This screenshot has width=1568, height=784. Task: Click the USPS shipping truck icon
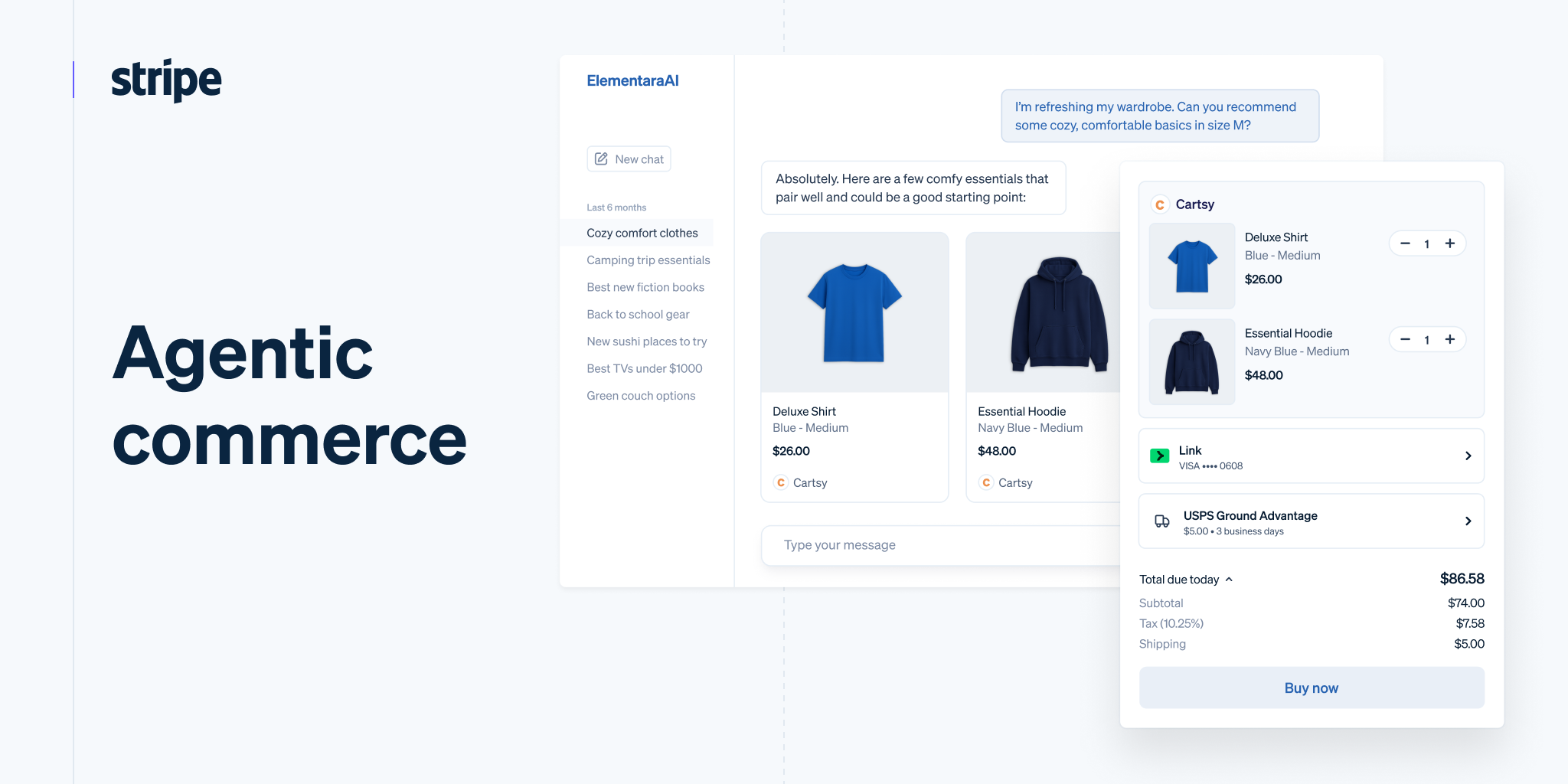click(1161, 521)
